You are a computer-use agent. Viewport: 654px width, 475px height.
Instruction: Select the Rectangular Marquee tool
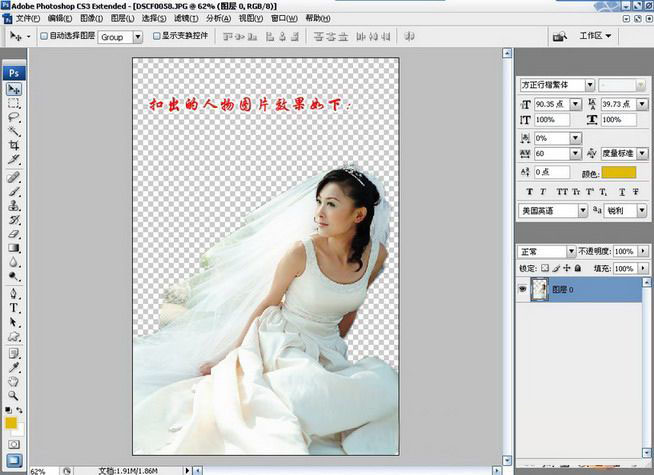coord(15,103)
